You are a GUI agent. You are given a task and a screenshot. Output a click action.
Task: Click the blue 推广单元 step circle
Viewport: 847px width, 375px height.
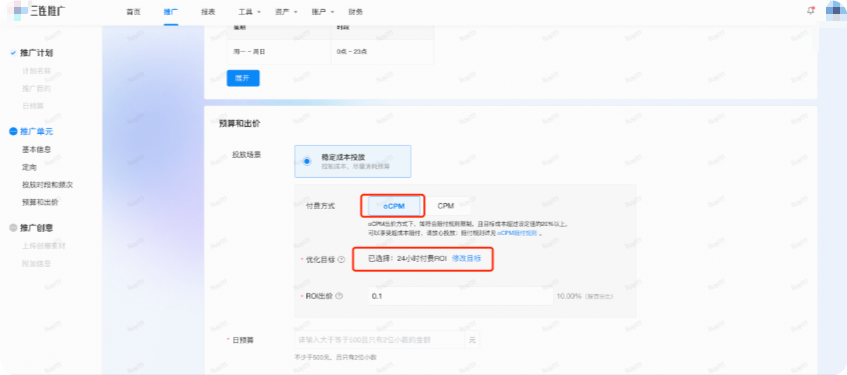[14, 131]
